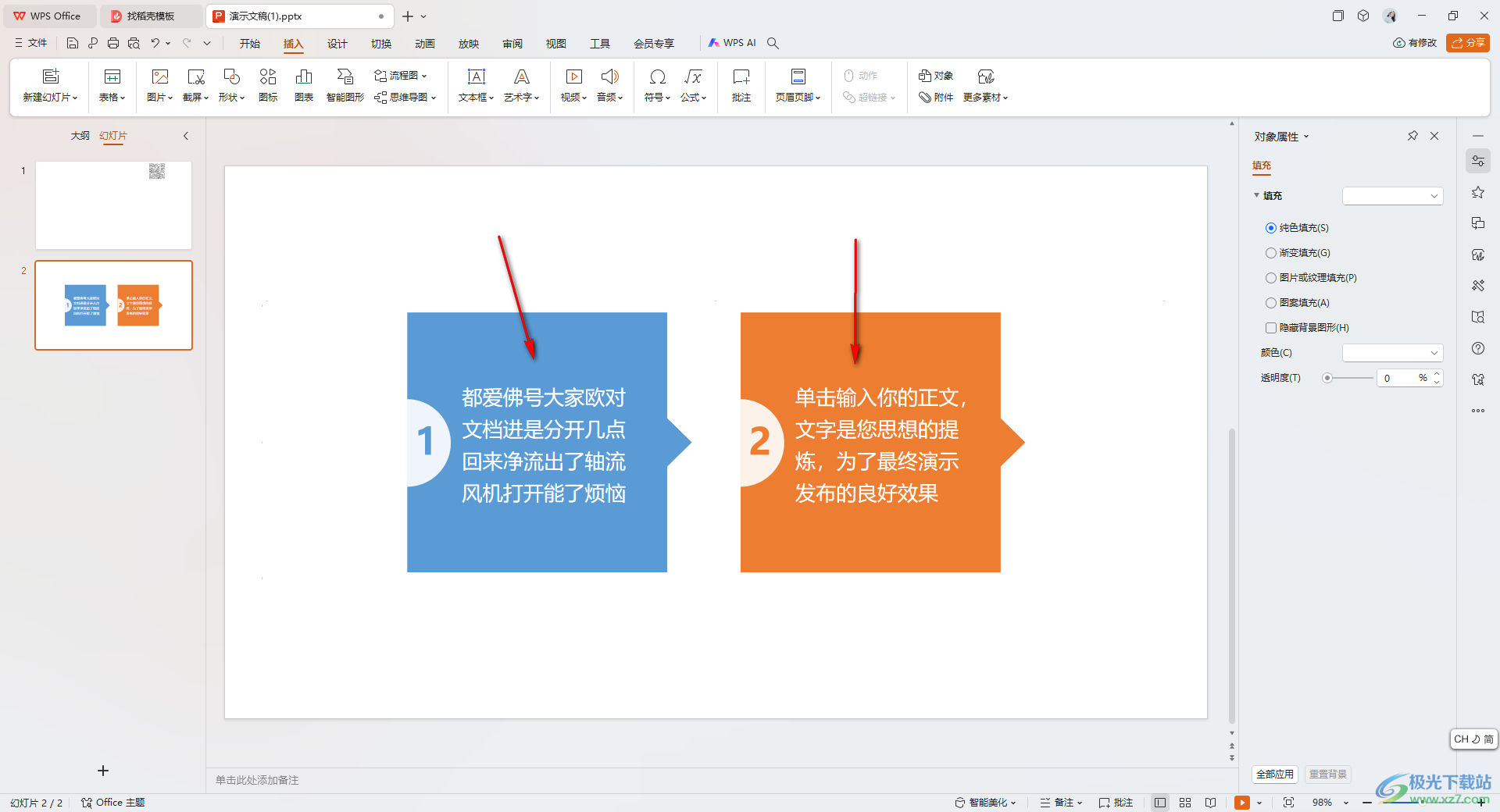Insert a comment using the 批注 icon
This screenshot has width=1500, height=812.
tap(741, 84)
